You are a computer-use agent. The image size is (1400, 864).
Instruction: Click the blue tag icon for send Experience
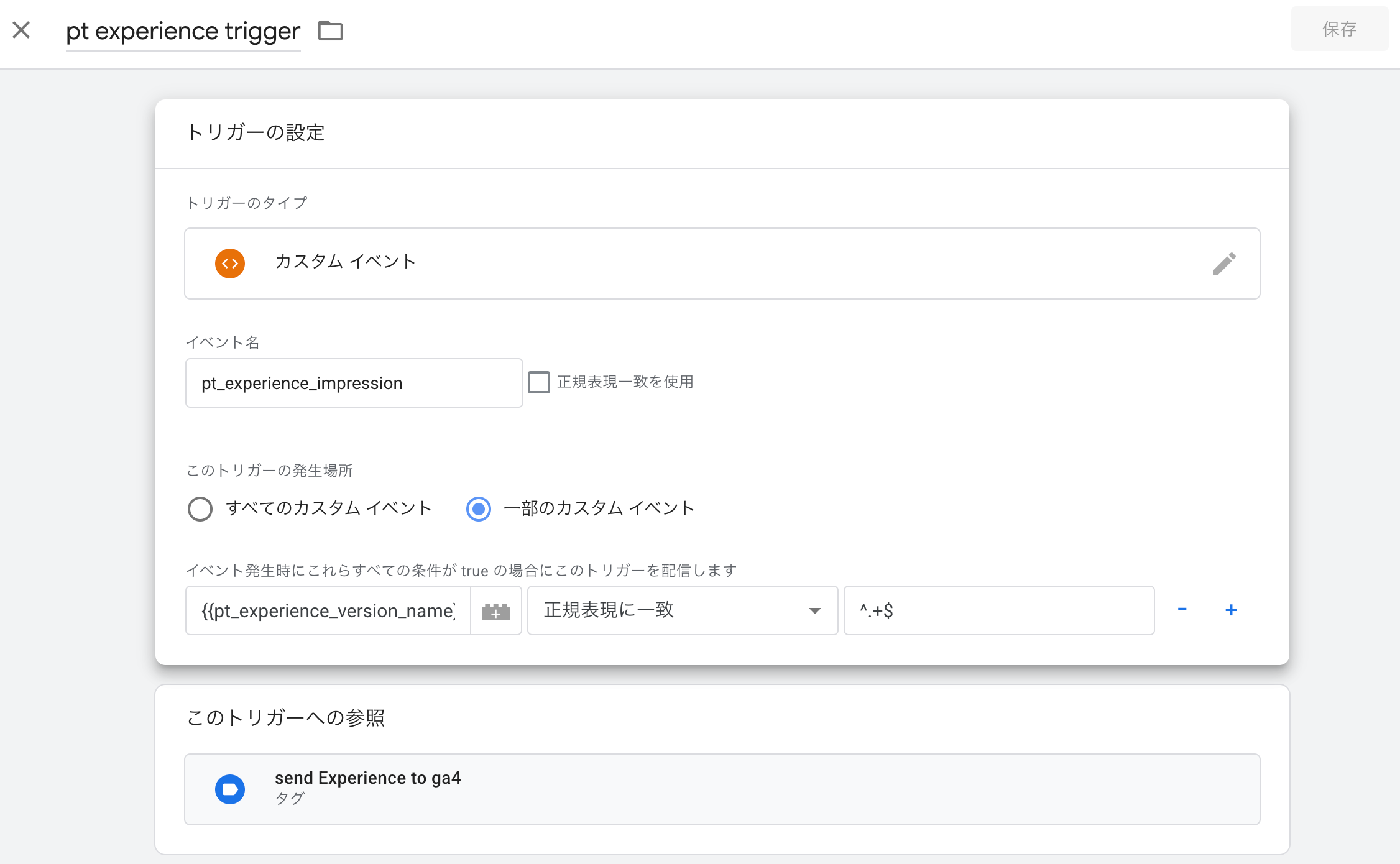click(230, 789)
